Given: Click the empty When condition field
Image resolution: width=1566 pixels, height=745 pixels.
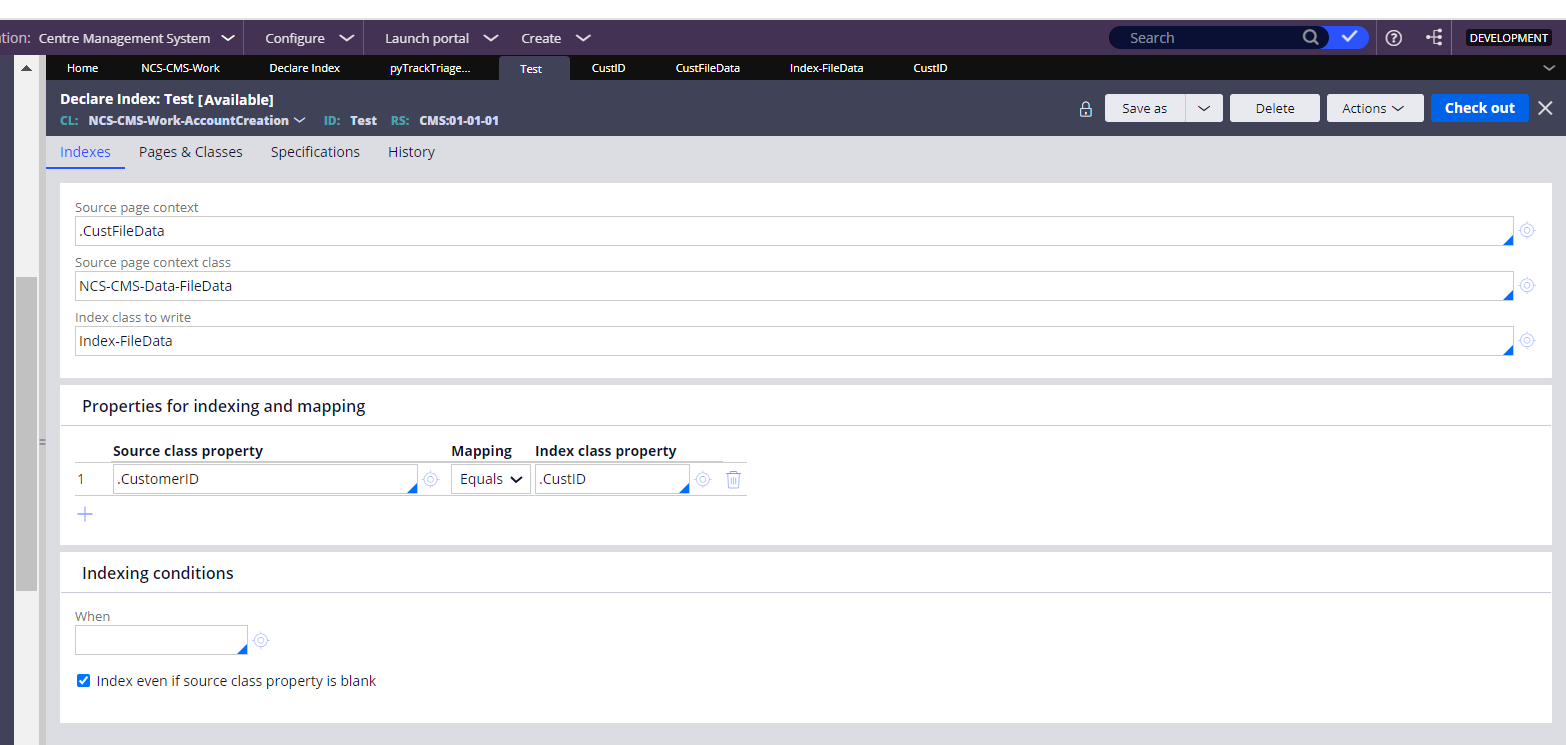Looking at the screenshot, I should tap(161, 640).
